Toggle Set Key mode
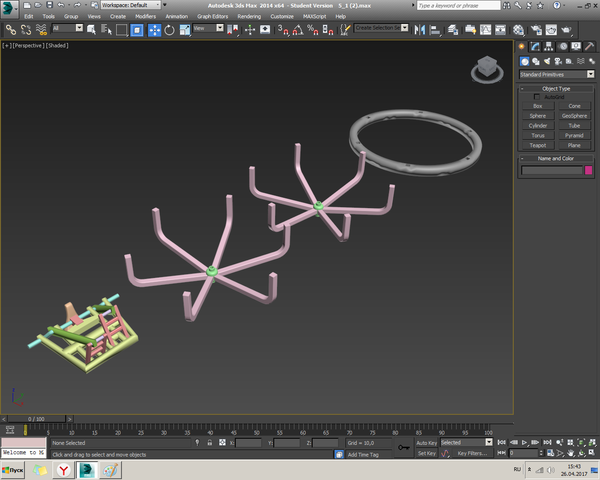 tap(426, 453)
